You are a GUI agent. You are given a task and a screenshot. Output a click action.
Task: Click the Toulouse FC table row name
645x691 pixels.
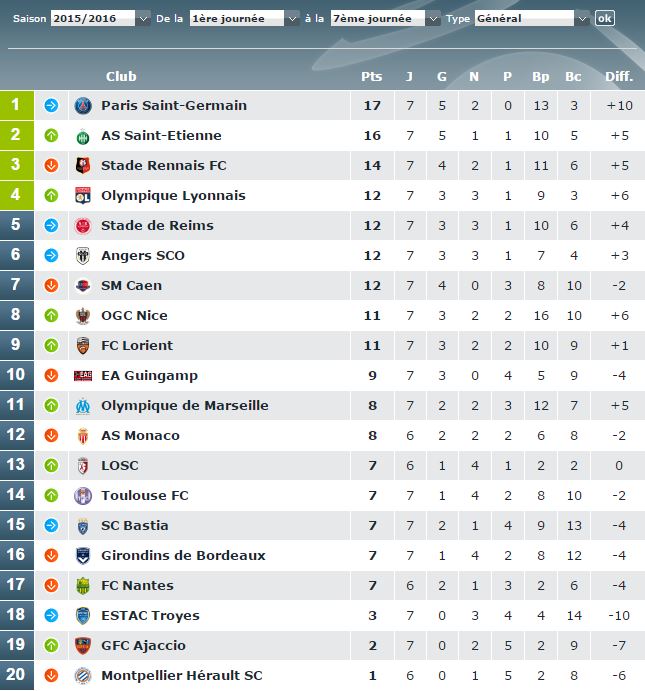[x=145, y=496]
